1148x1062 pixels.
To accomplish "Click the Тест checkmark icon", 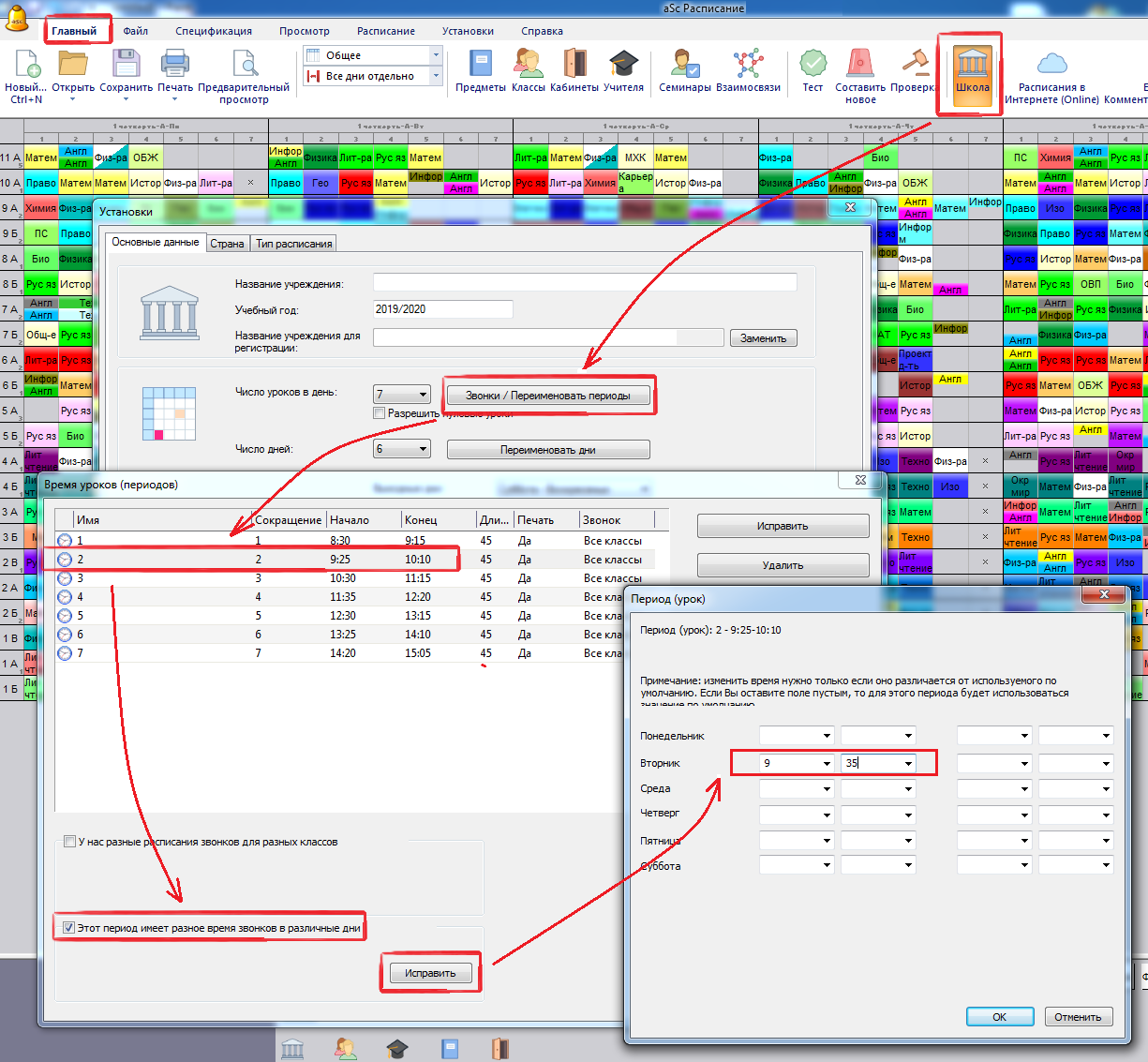I will click(x=813, y=65).
